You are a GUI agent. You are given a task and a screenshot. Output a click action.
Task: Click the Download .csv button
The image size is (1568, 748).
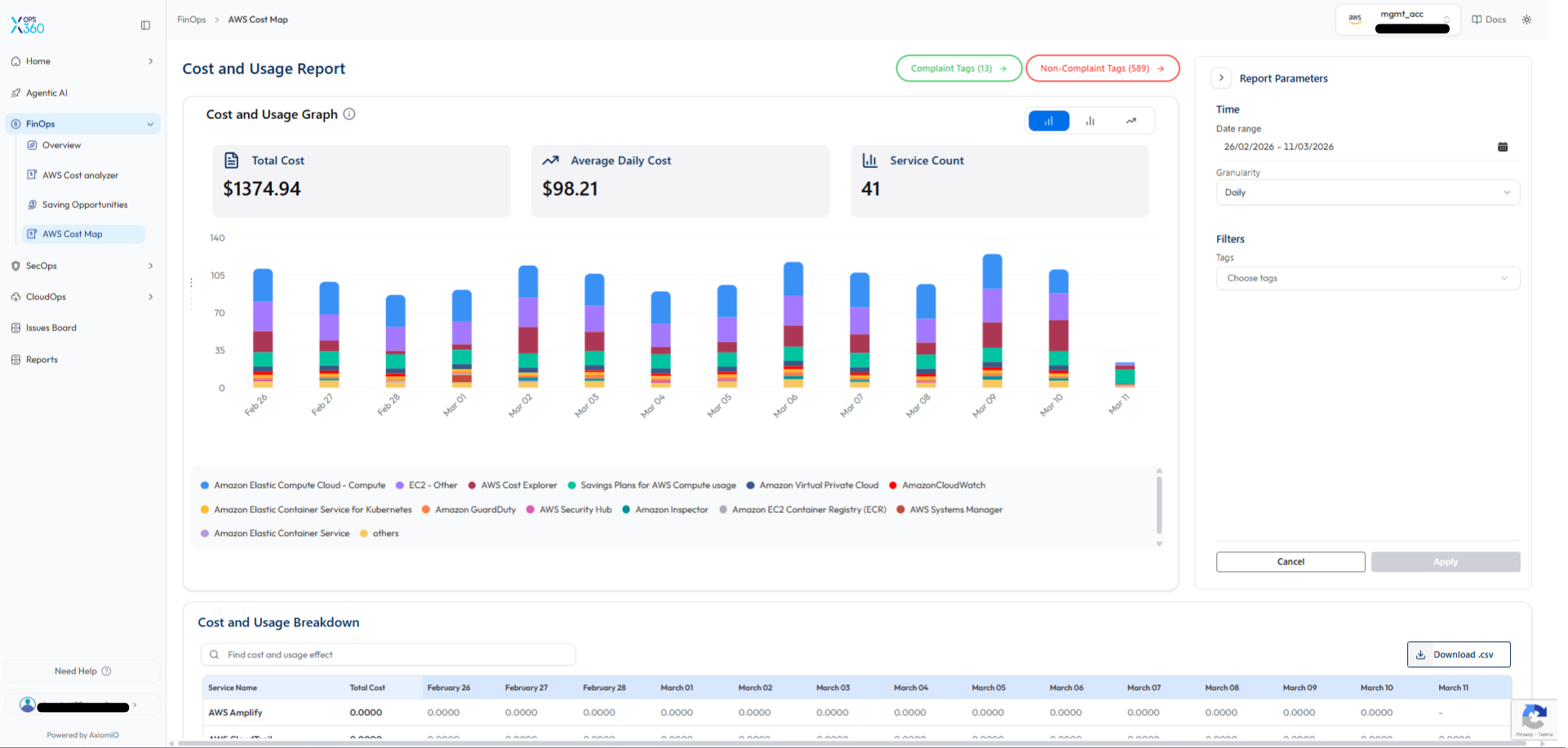pos(1458,654)
